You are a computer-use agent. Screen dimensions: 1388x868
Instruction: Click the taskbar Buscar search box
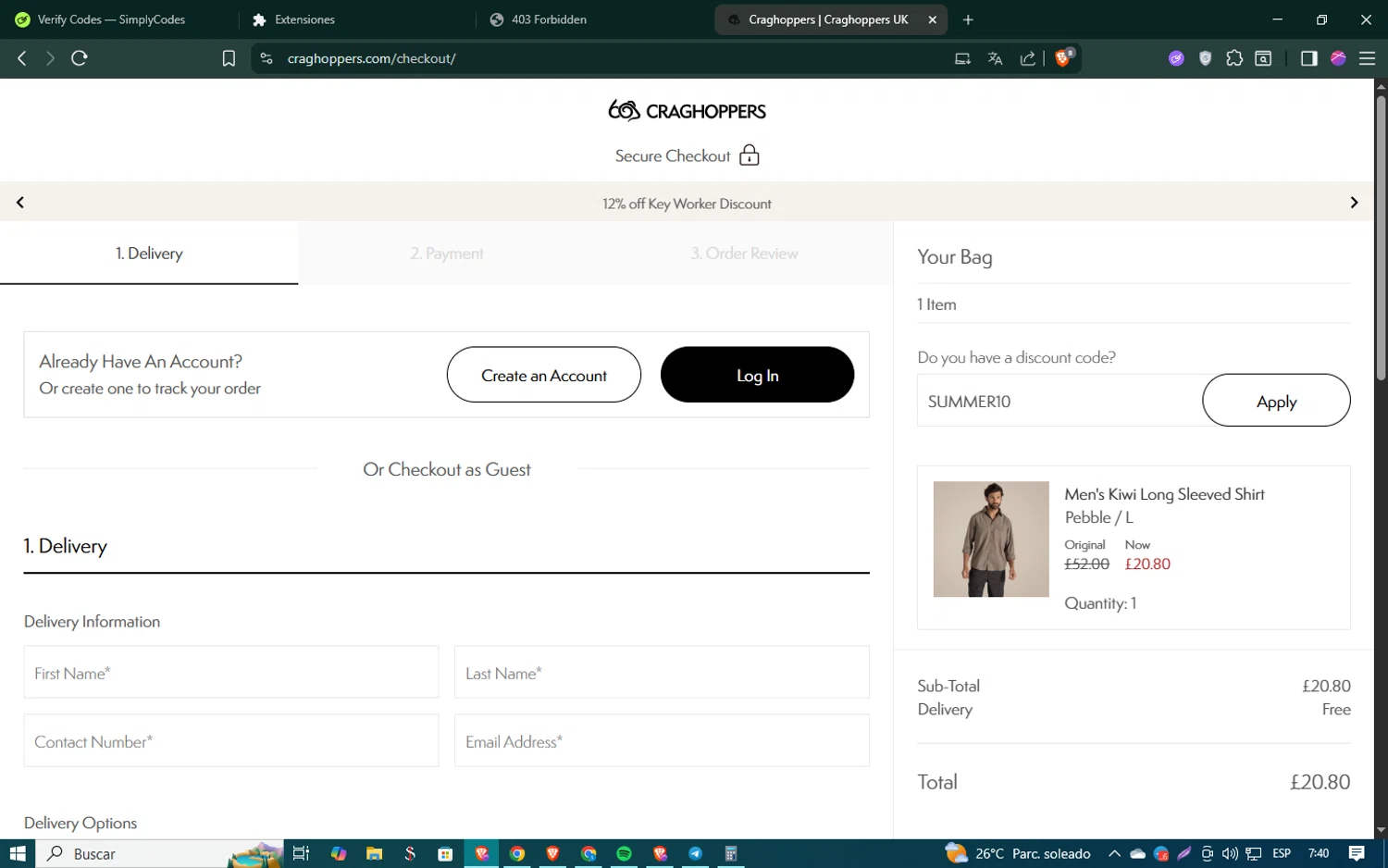coord(159,853)
